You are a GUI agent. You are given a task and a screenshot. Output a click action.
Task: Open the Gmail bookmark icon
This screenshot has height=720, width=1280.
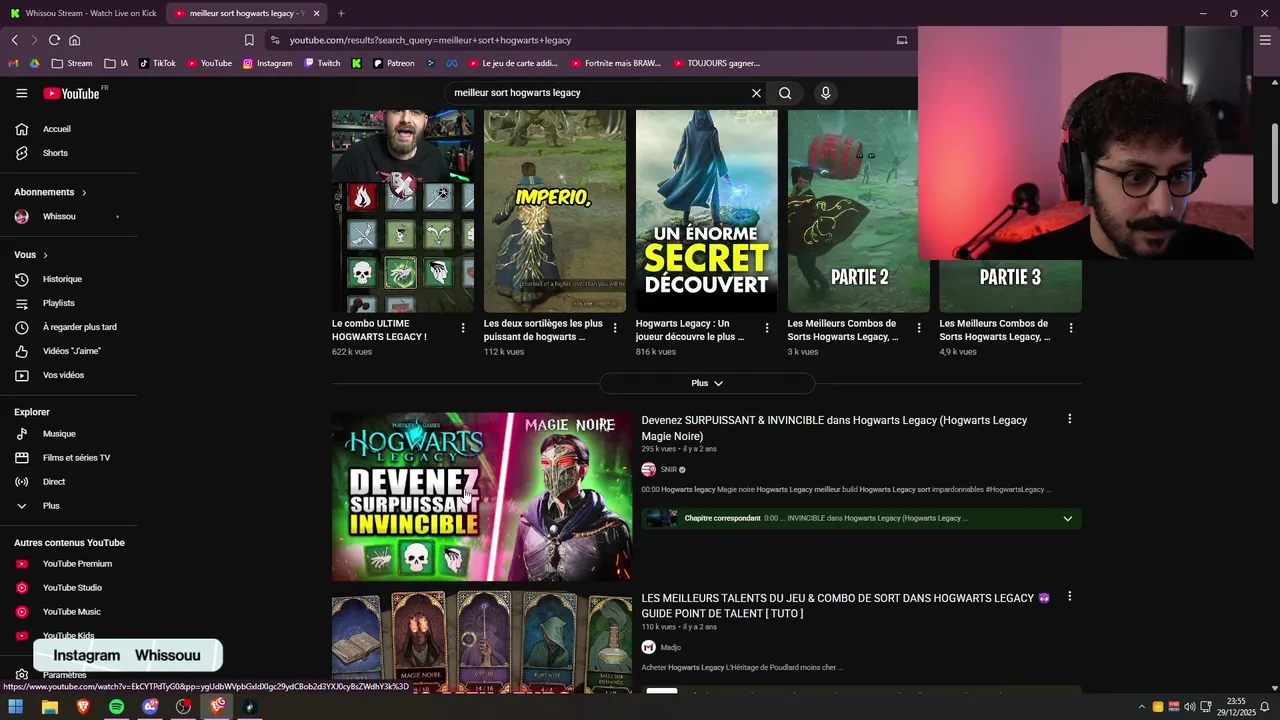coord(14,63)
